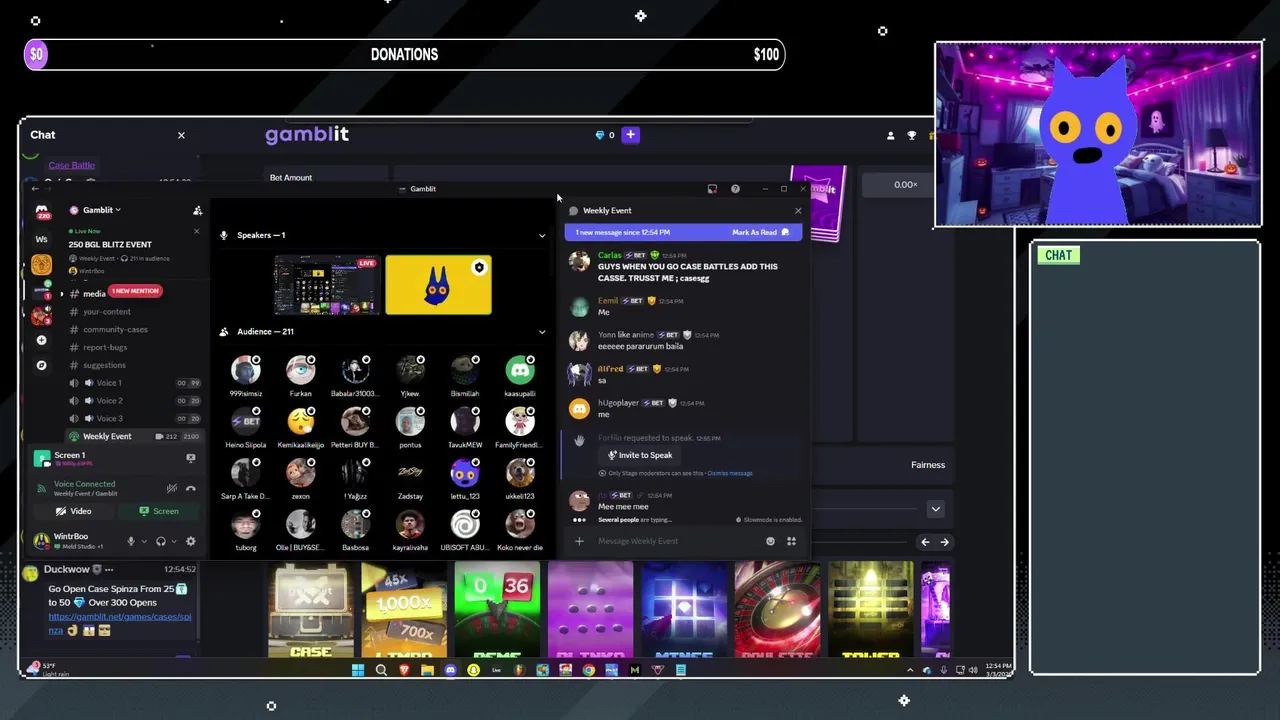This screenshot has height=720, width=1280.
Task: Click the Gamblit trophy icon
Action: coord(911,135)
